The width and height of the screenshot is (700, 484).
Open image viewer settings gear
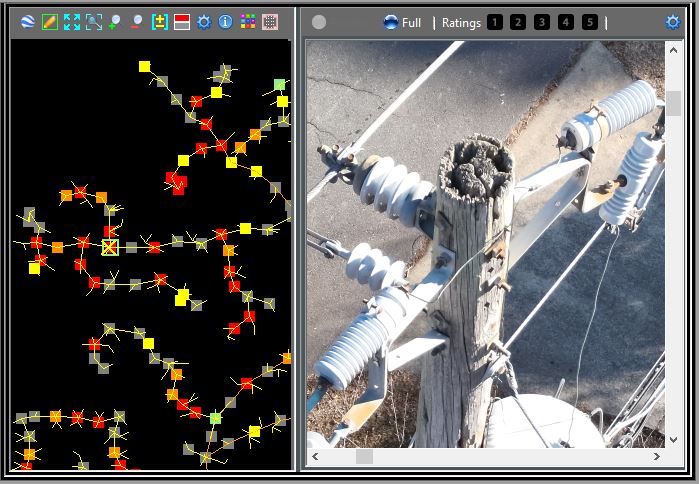click(x=673, y=22)
